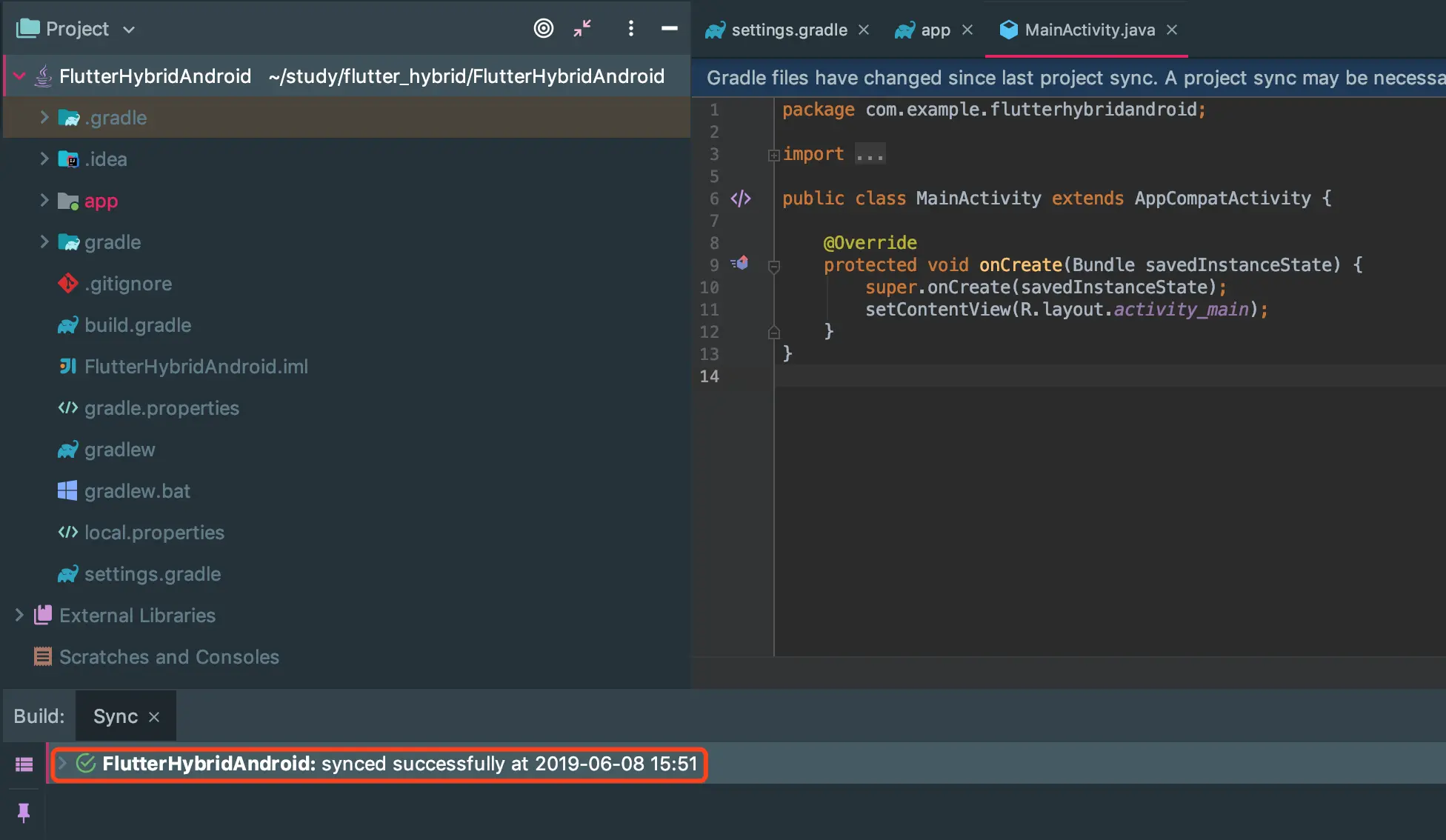Click the locate current file target icon
Image resolution: width=1446 pixels, height=840 pixels.
point(543,29)
